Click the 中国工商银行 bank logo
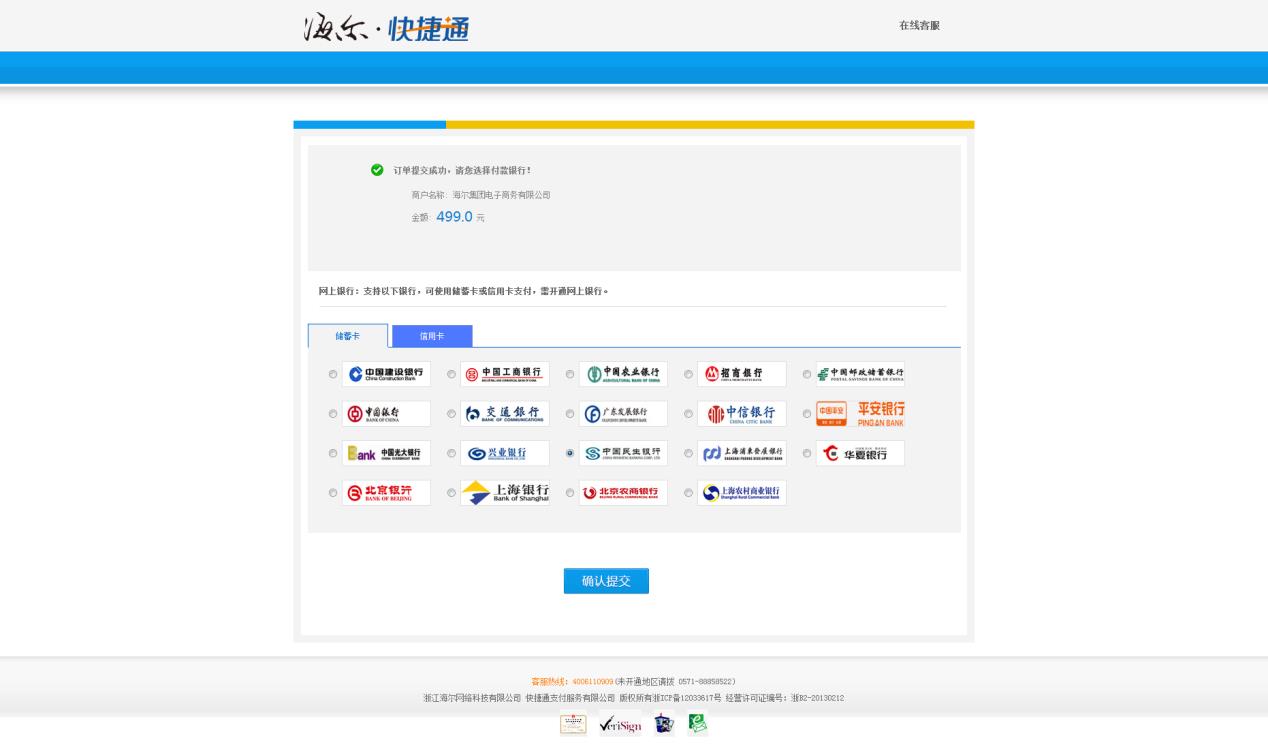This screenshot has height=751, width=1268. coord(505,374)
